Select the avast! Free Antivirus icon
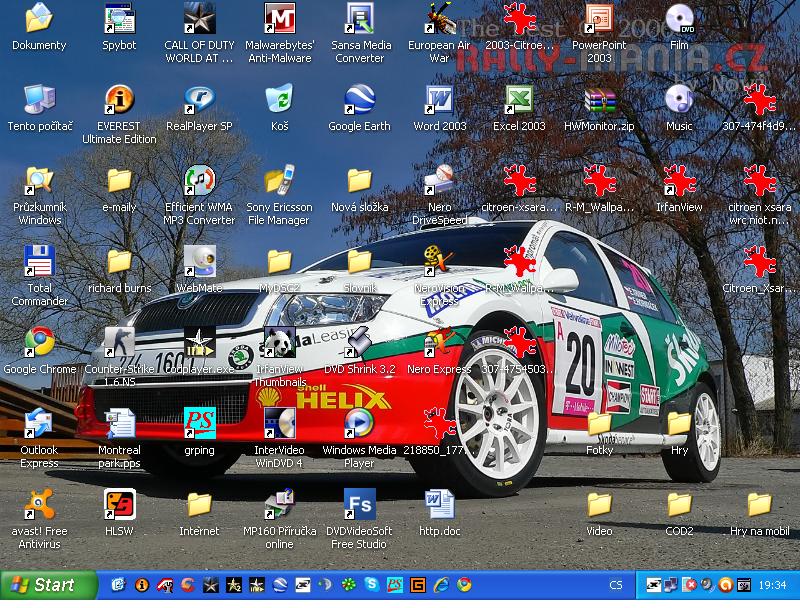 pyautogui.click(x=39, y=505)
